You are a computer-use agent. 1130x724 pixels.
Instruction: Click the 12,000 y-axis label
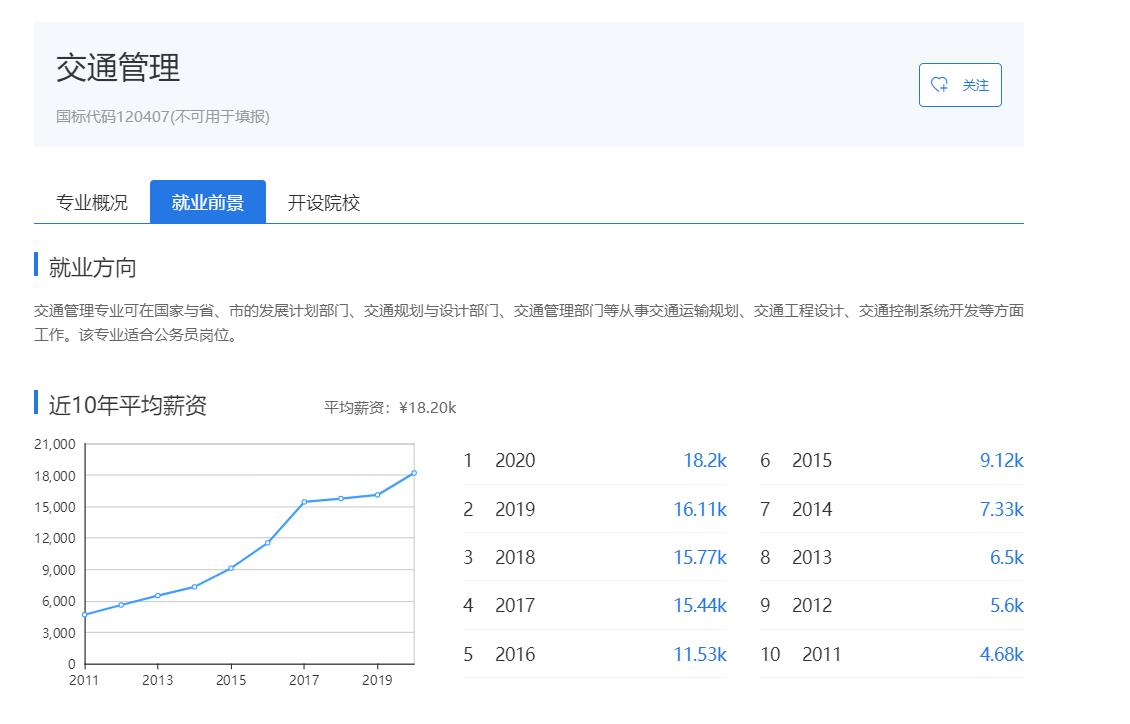click(55, 538)
